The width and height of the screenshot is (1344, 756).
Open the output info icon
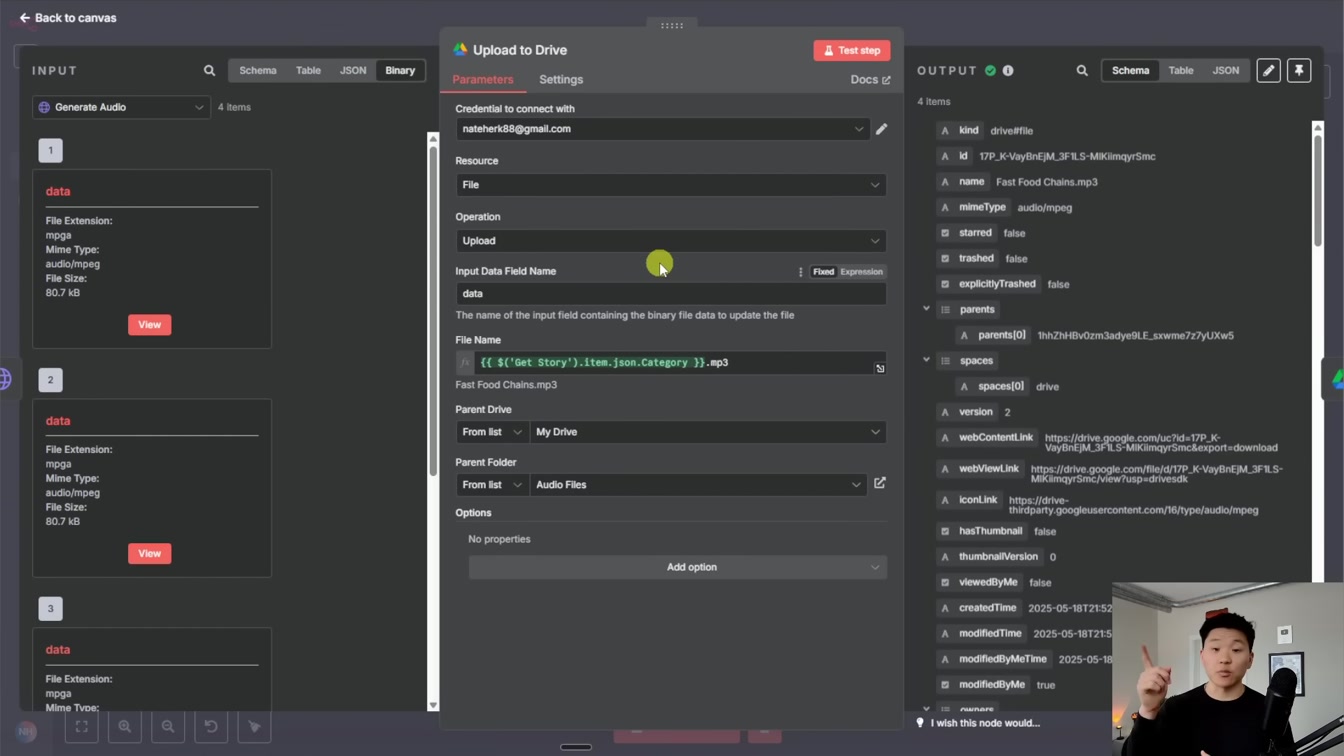[x=1008, y=71]
